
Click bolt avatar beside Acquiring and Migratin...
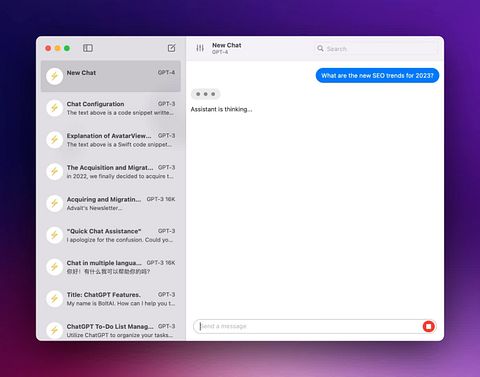coord(54,203)
